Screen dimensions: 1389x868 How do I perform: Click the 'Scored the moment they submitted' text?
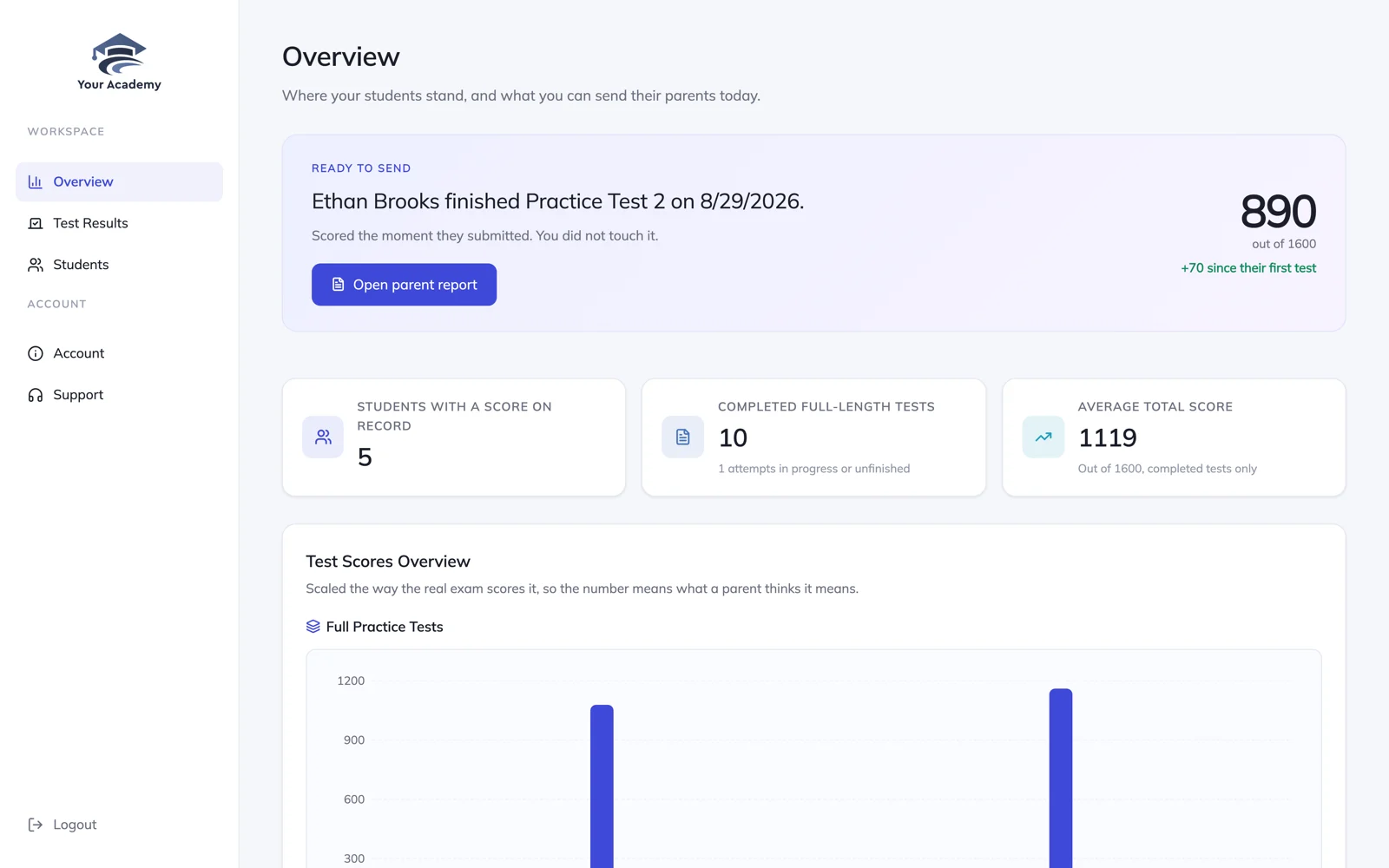click(x=485, y=236)
